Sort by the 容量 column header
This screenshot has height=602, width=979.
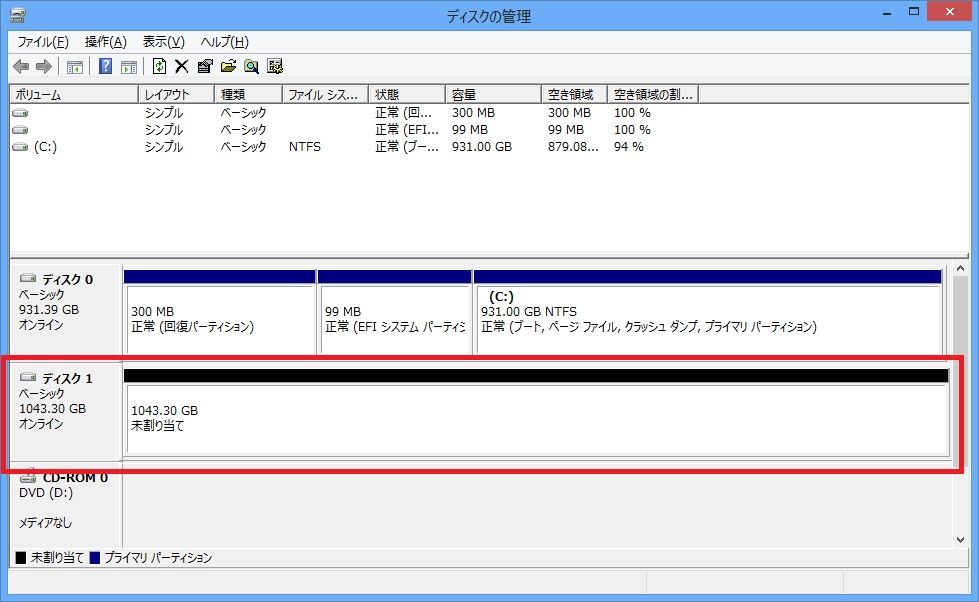pos(493,94)
